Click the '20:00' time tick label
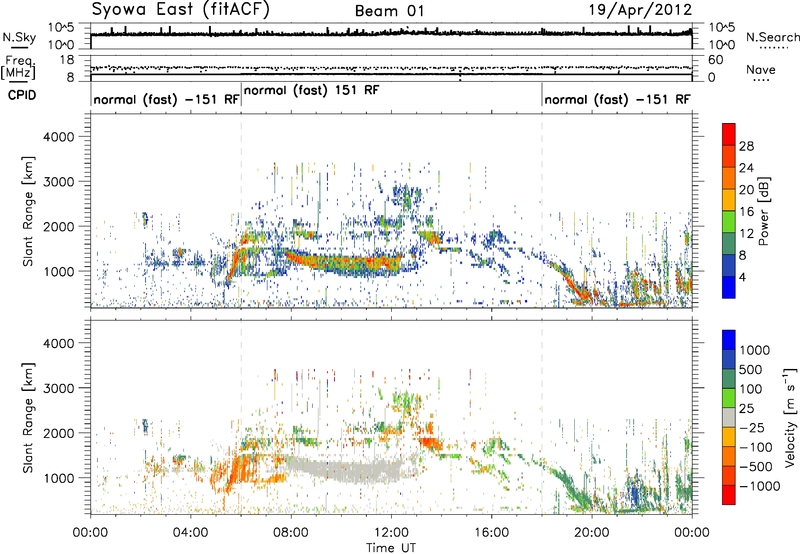 click(591, 533)
